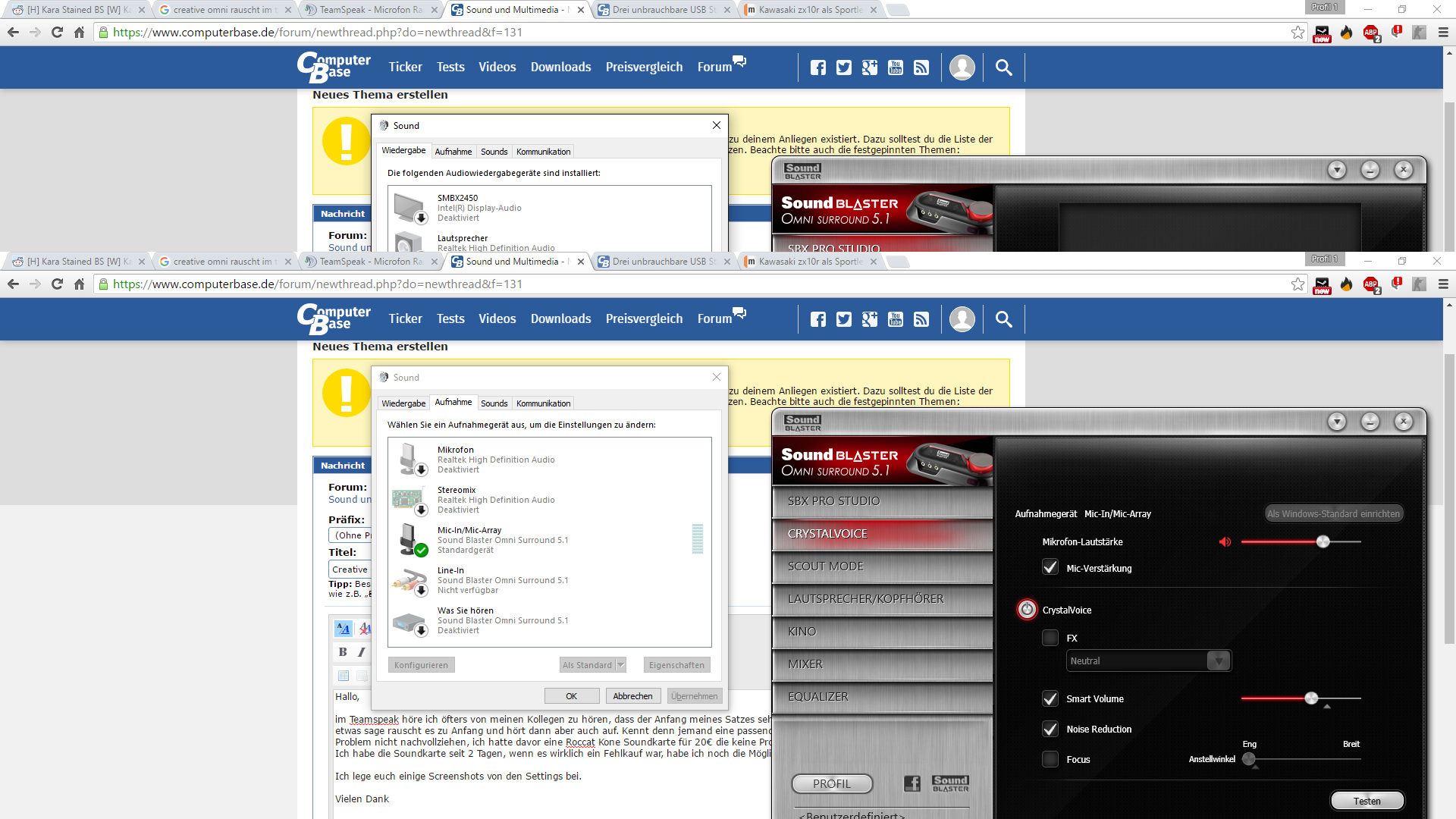Select the Stereomix recording device
Screen dimensions: 1456x819
(x=550, y=500)
